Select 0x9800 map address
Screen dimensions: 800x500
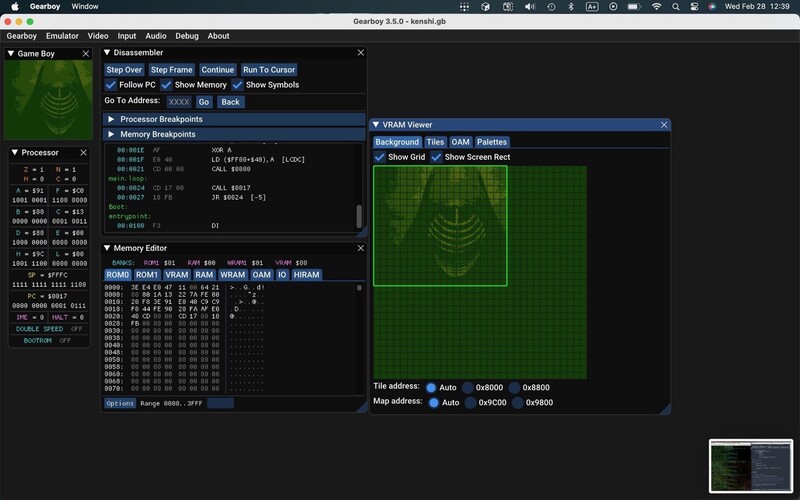pyautogui.click(x=517, y=403)
